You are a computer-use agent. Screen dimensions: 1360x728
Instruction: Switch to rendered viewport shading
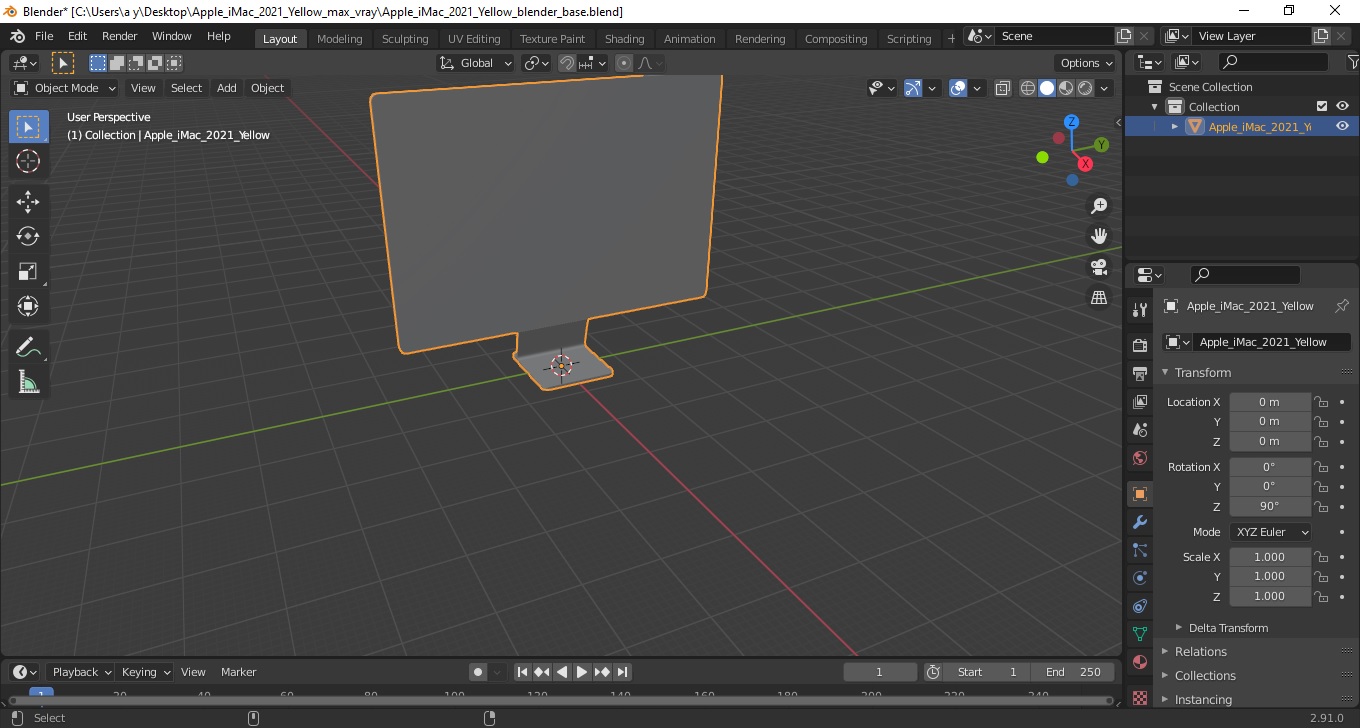(x=1085, y=88)
